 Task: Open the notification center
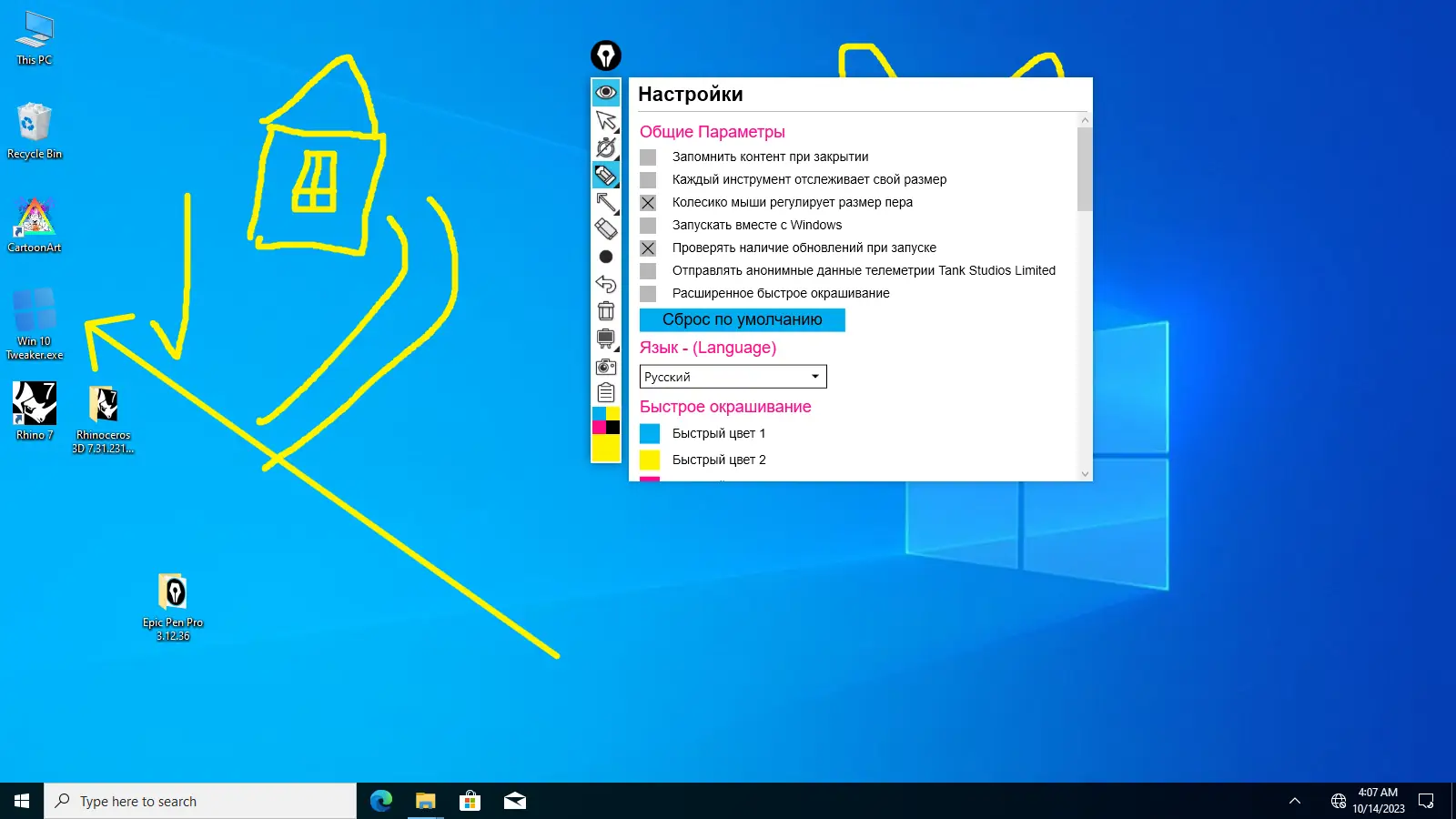tap(1426, 801)
